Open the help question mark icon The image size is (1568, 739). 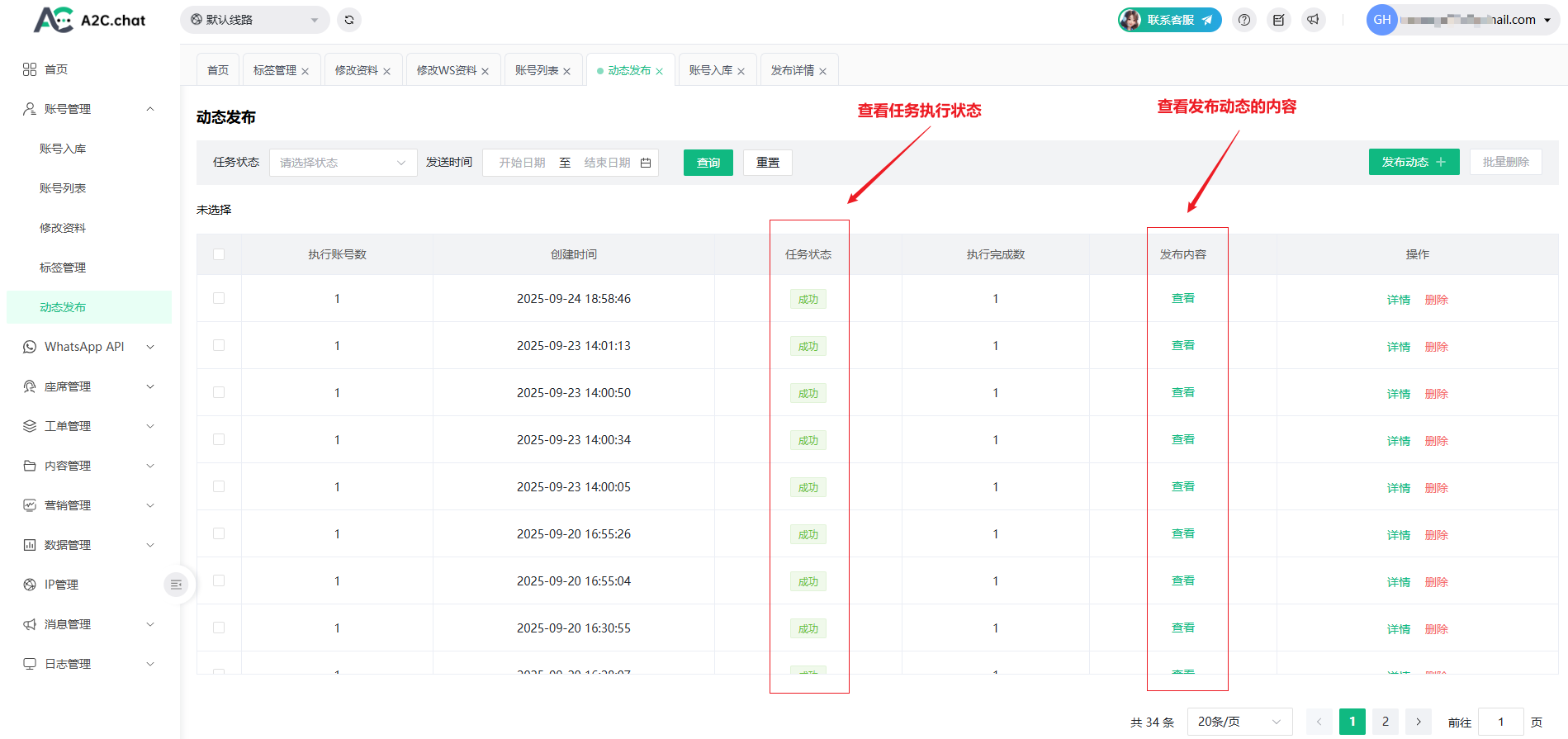coord(1244,20)
